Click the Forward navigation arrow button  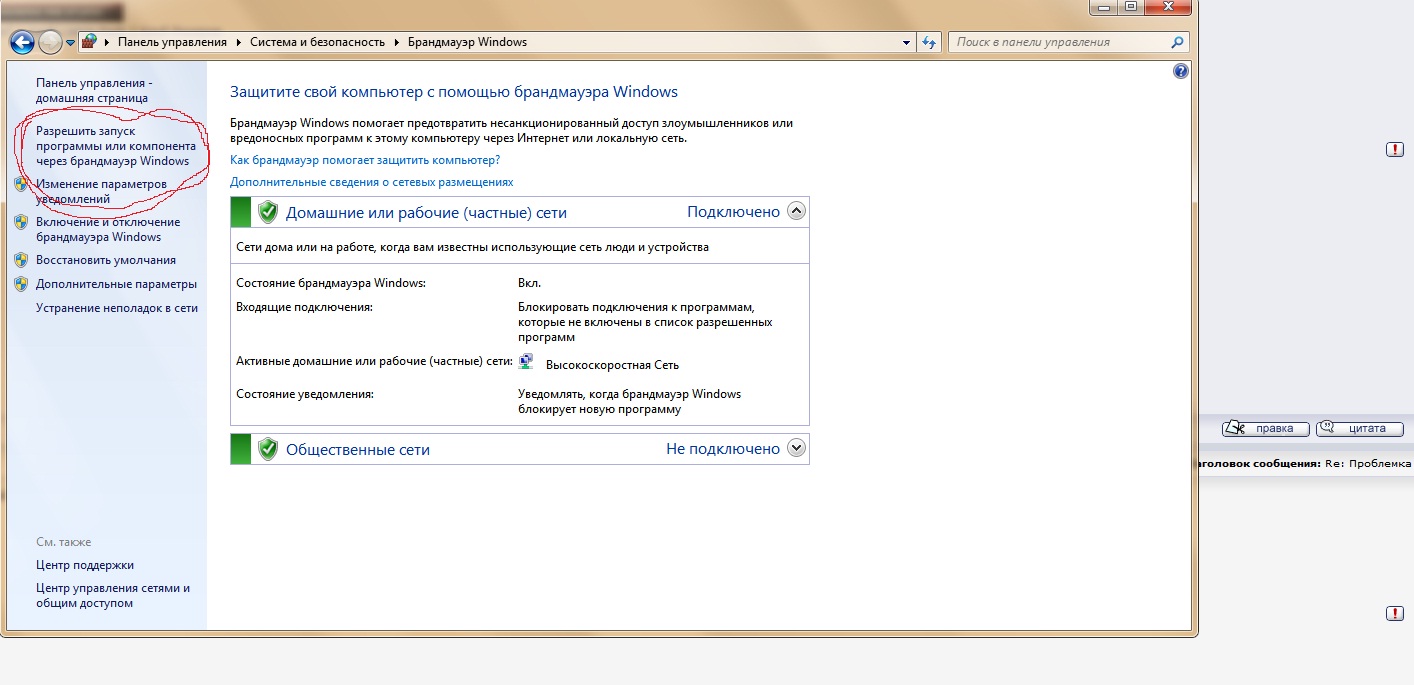pyautogui.click(x=50, y=43)
